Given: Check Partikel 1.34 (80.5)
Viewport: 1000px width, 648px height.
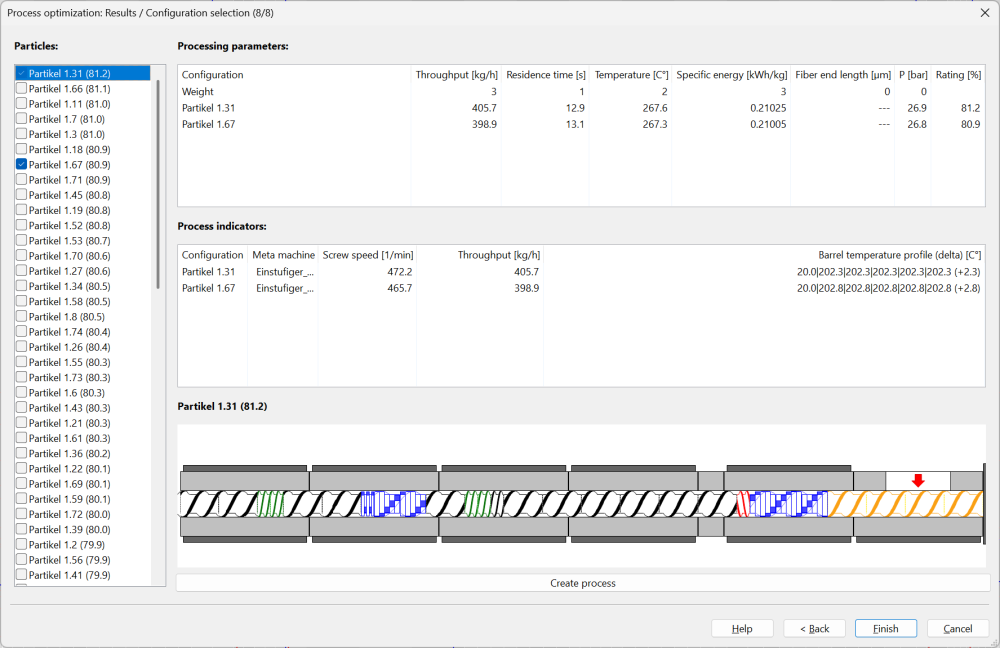Looking at the screenshot, I should coord(22,286).
